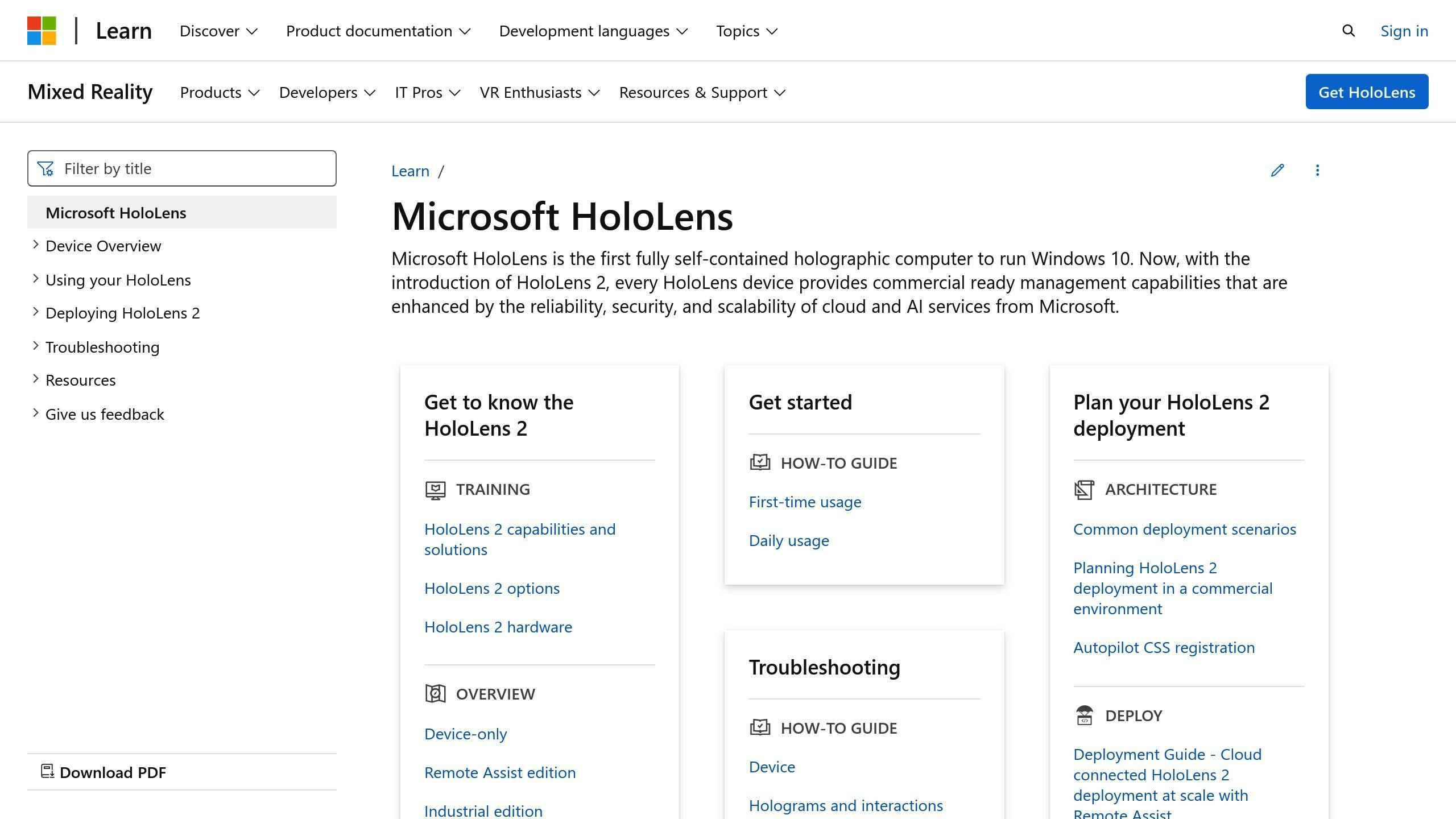Viewport: 1456px width, 819px height.
Task: Open the Device troubleshooting link
Action: pyautogui.click(x=772, y=767)
